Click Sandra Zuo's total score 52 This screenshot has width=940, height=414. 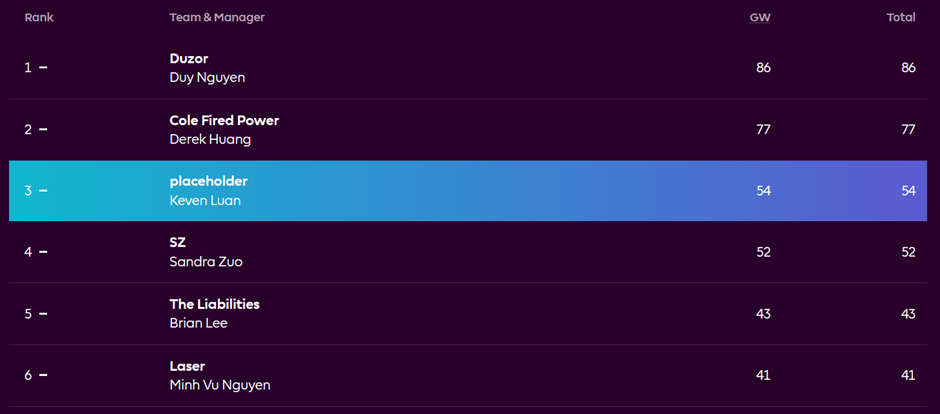pyautogui.click(x=908, y=252)
